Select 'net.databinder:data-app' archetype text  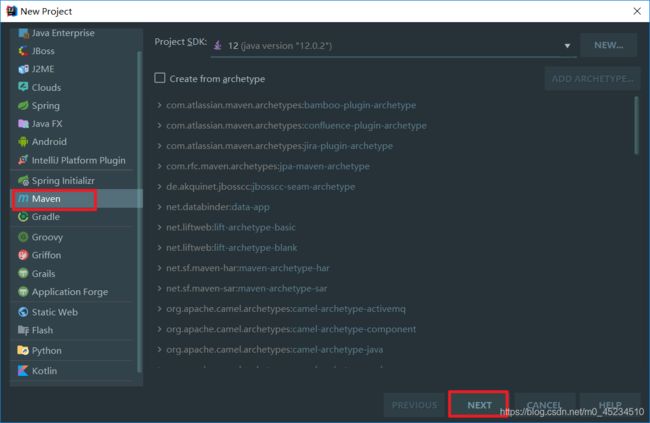pos(218,207)
